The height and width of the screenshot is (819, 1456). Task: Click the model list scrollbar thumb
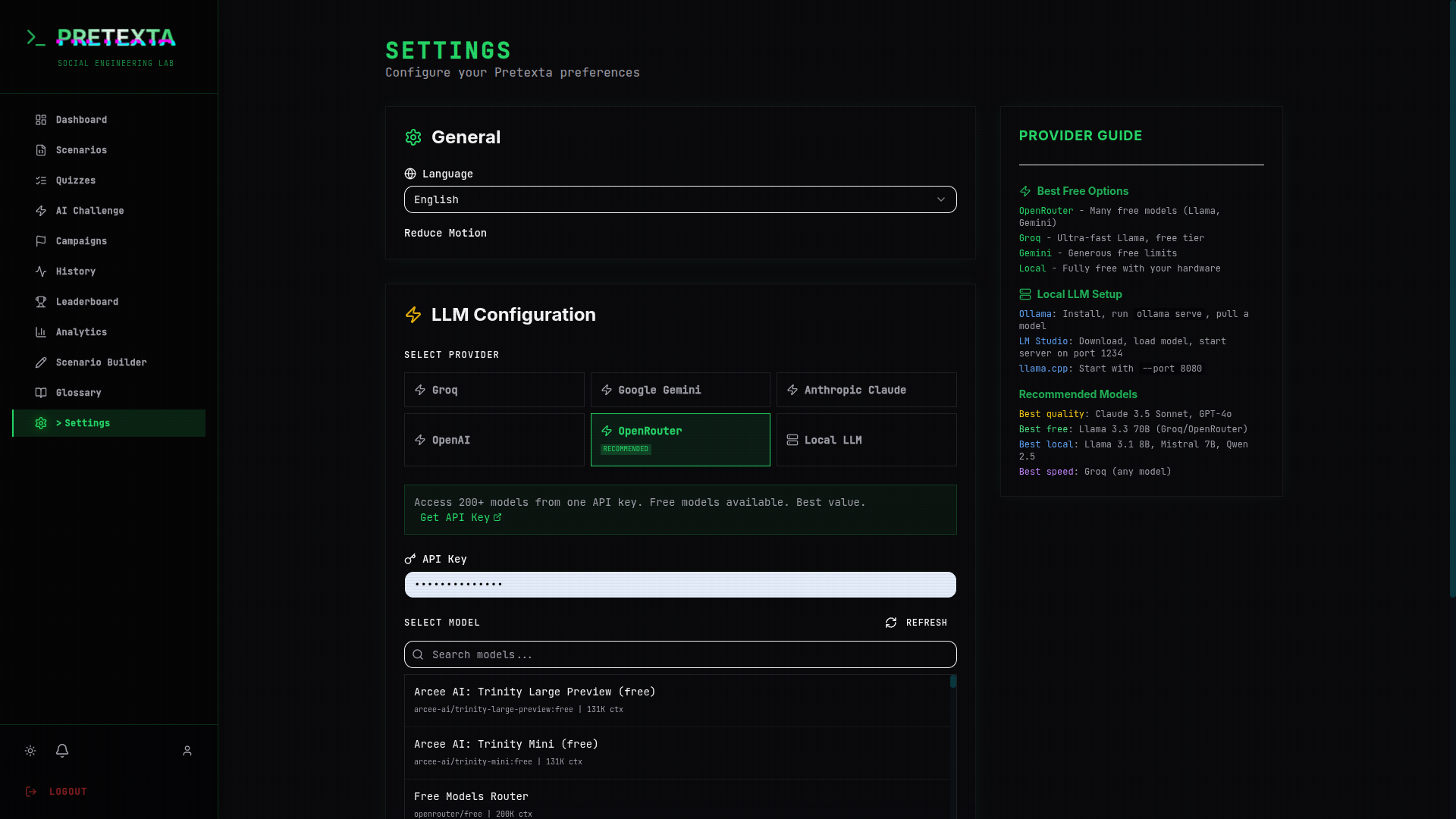click(x=953, y=681)
